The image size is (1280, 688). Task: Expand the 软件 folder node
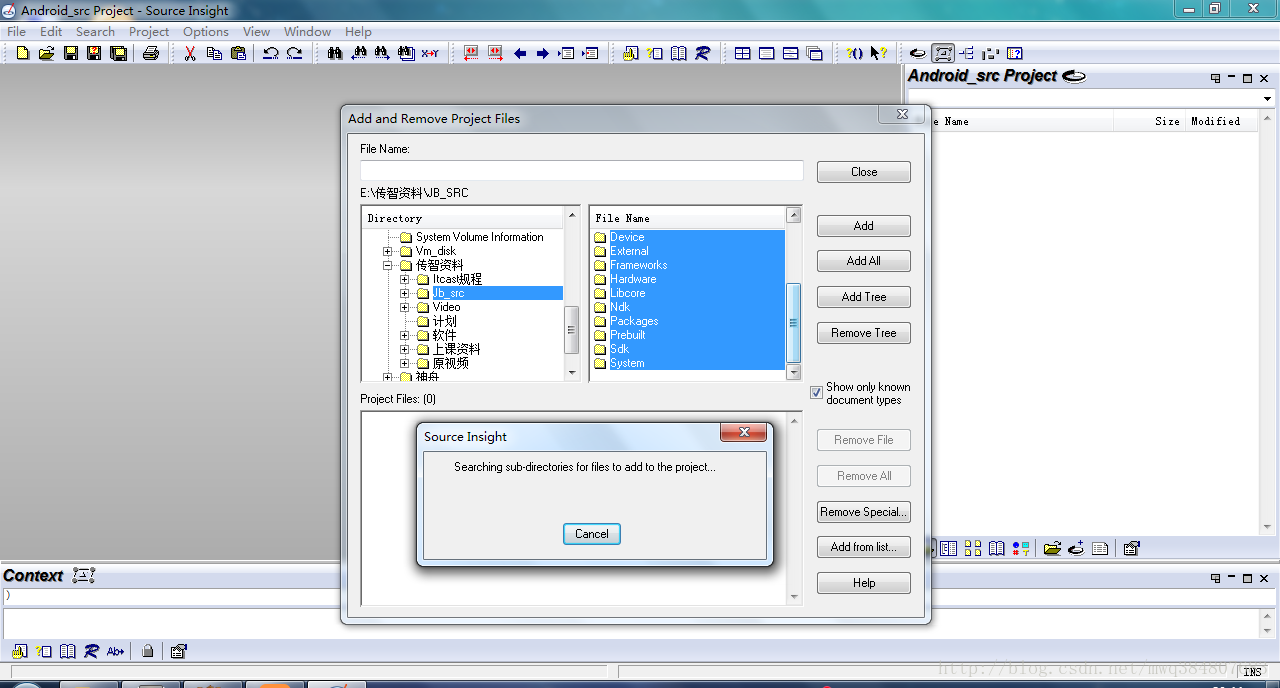click(404, 335)
